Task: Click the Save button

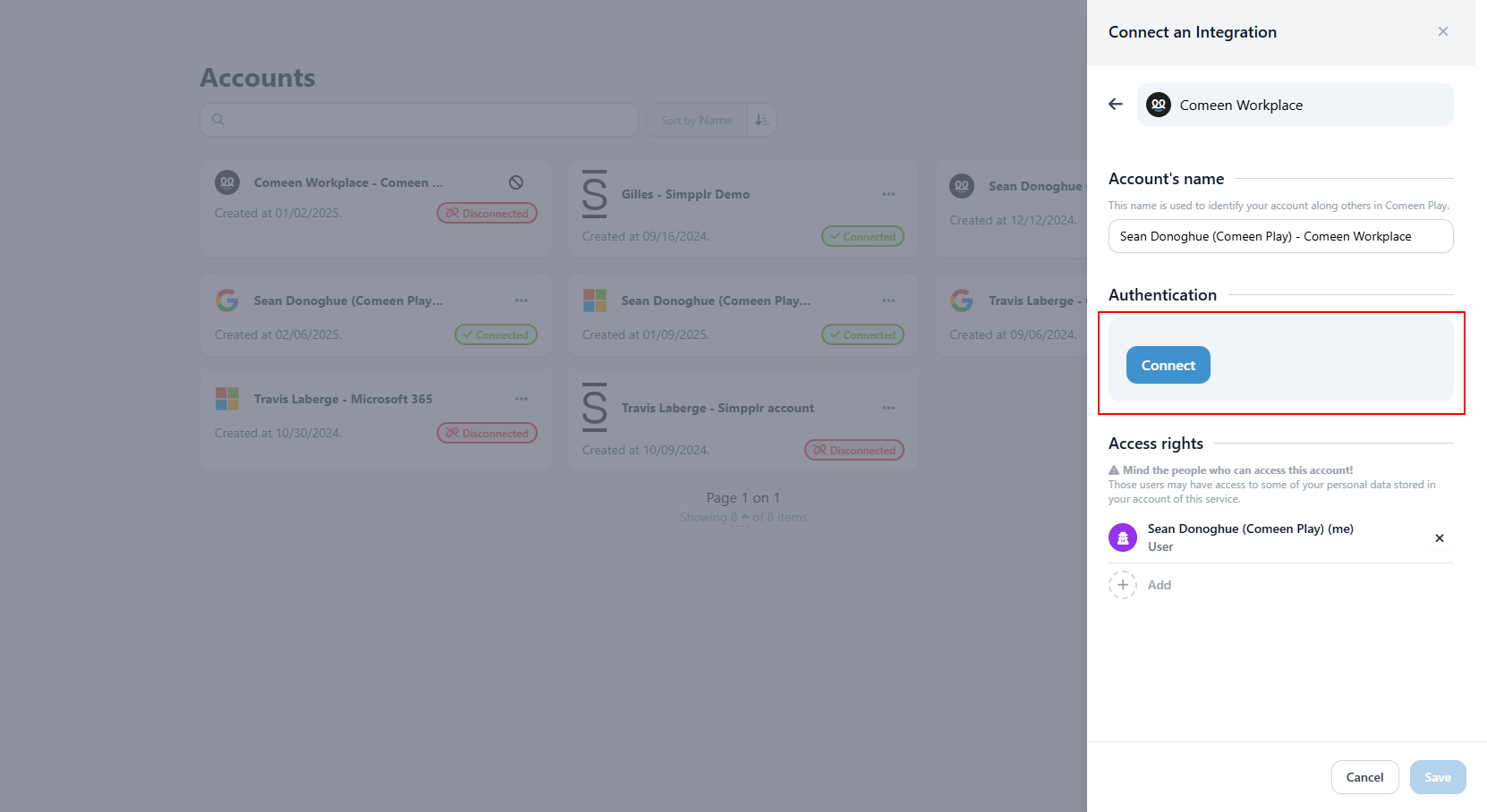Action: point(1437,777)
